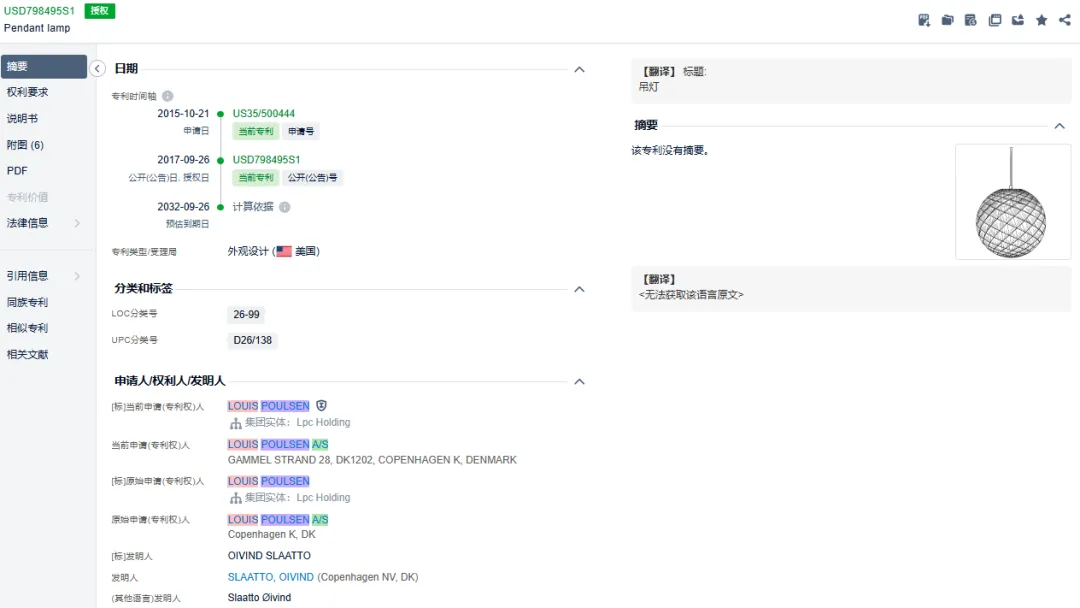Download the patent PDF via toolbar icon
Image resolution: width=1080 pixels, height=608 pixels.
point(924,20)
